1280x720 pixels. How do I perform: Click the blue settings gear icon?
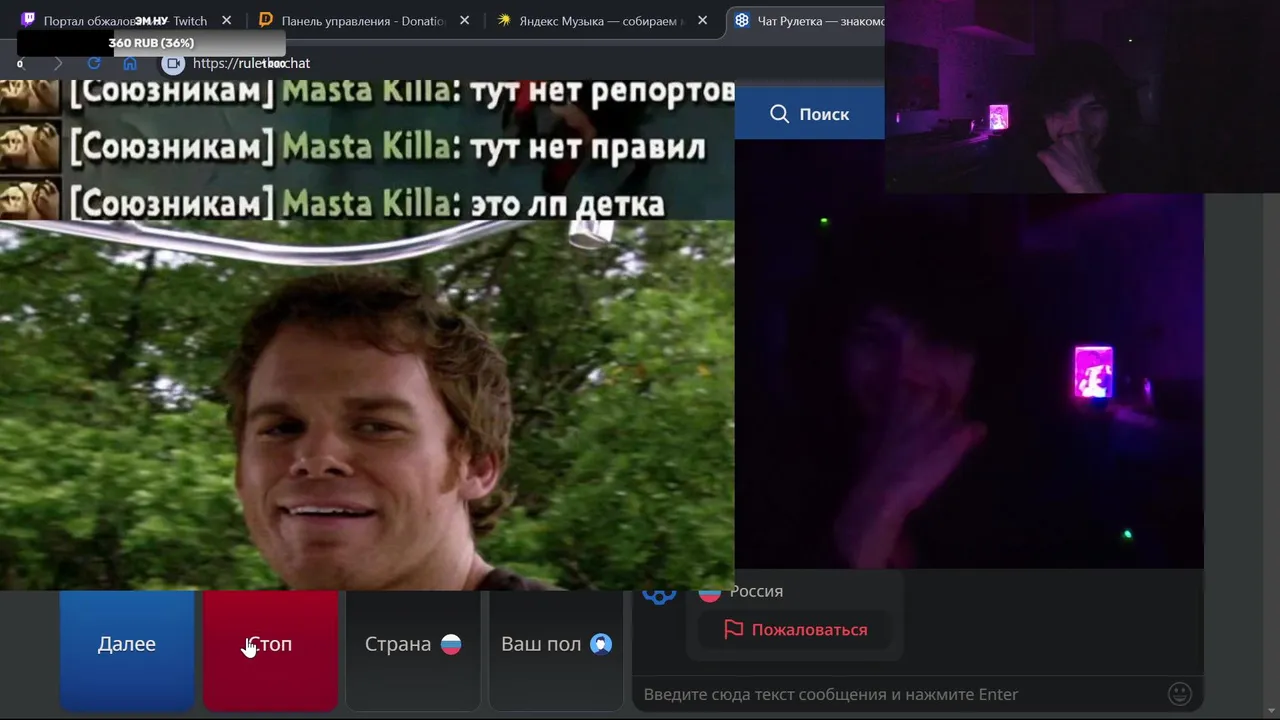pos(659,594)
